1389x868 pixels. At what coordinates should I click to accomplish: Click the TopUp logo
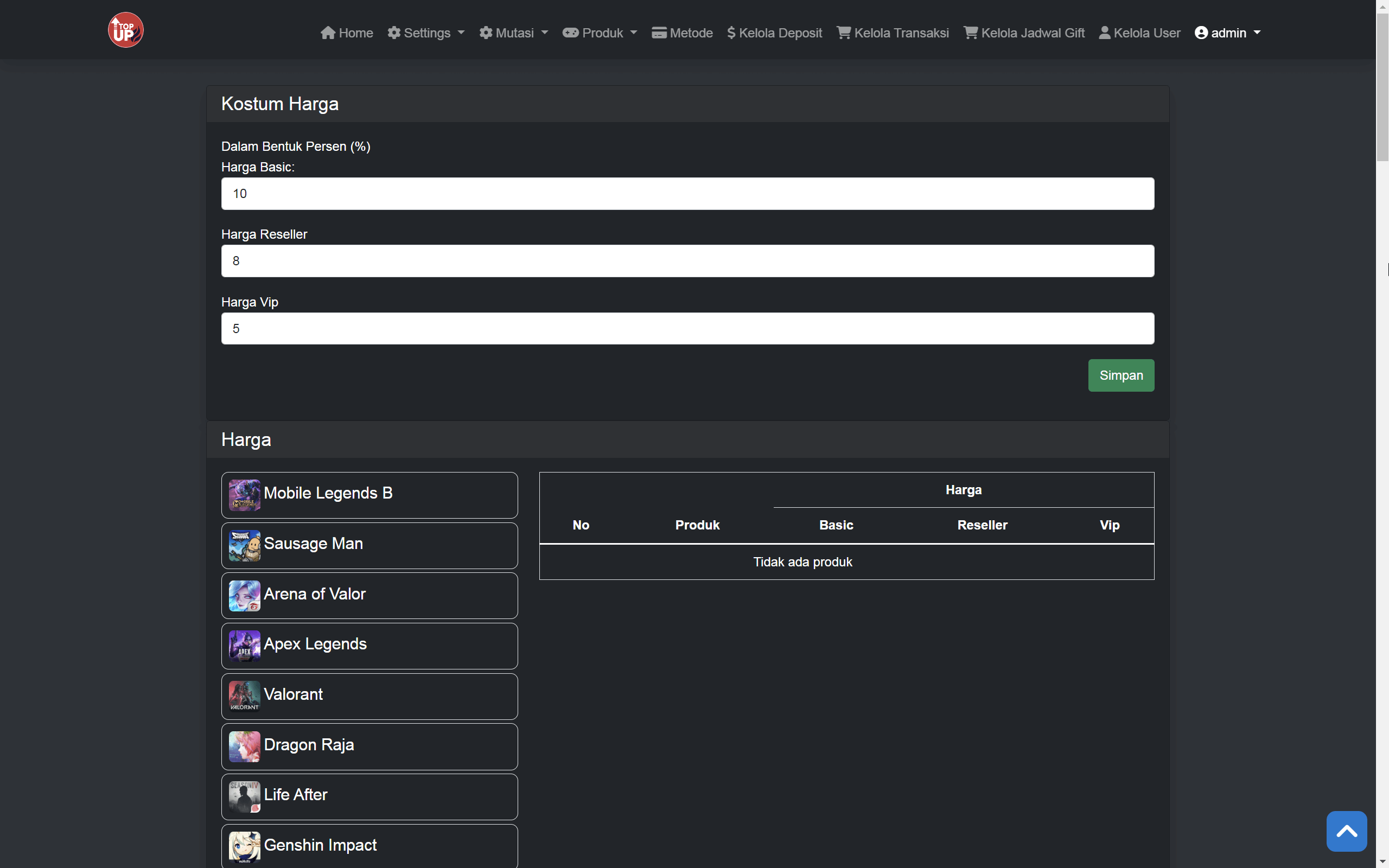coord(125,29)
